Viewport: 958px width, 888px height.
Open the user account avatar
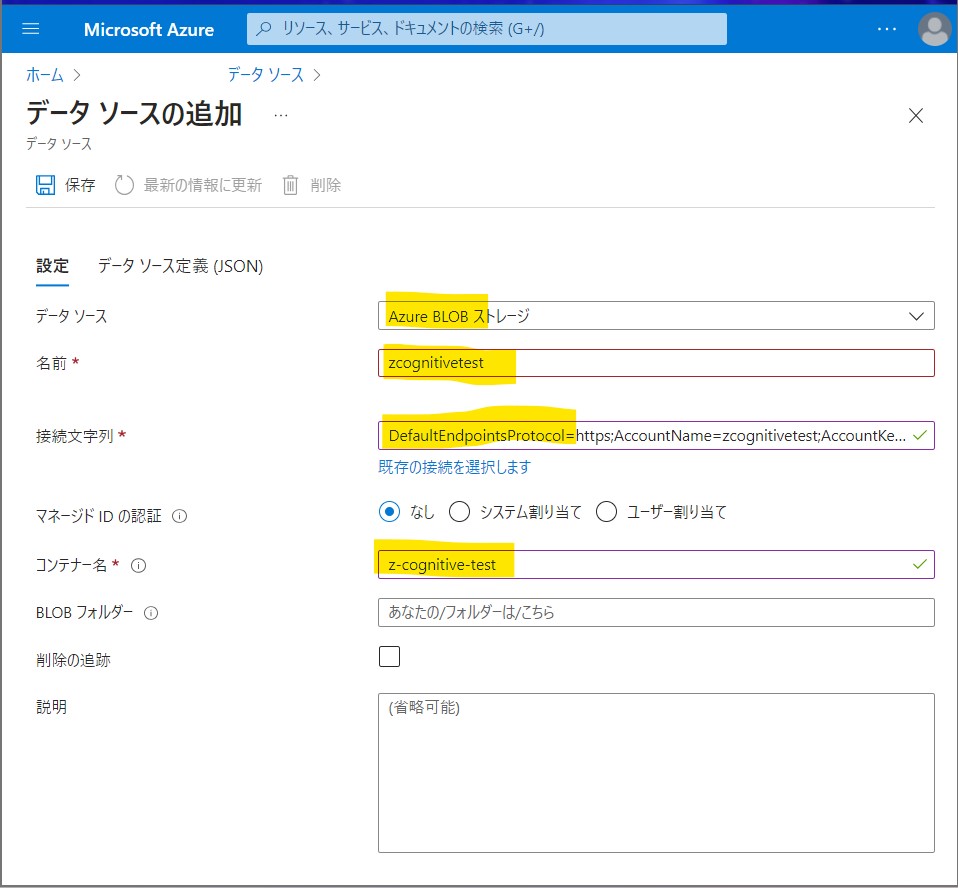pyautogui.click(x=935, y=29)
